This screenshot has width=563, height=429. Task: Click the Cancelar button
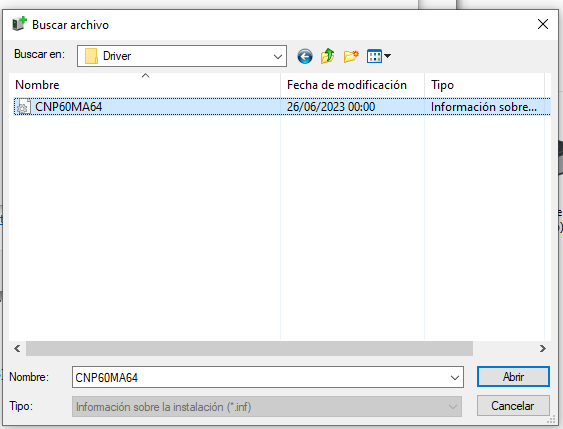tap(513, 406)
